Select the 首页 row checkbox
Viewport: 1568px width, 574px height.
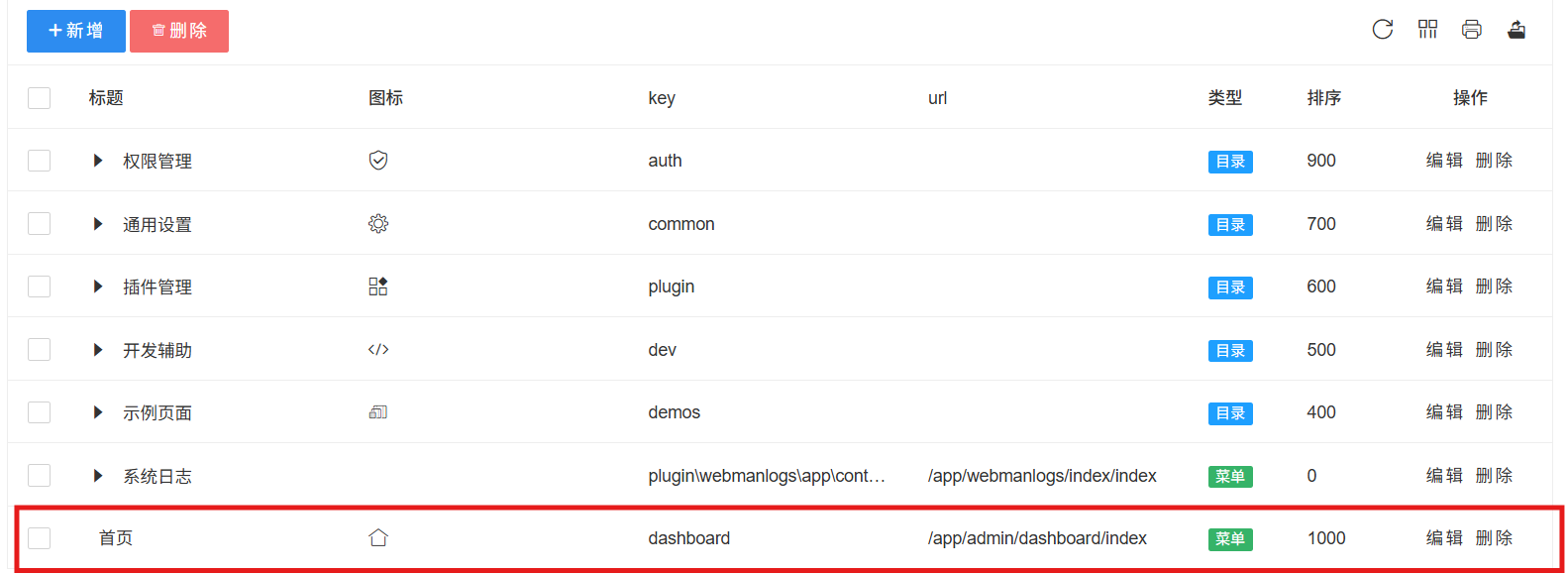pyautogui.click(x=40, y=538)
